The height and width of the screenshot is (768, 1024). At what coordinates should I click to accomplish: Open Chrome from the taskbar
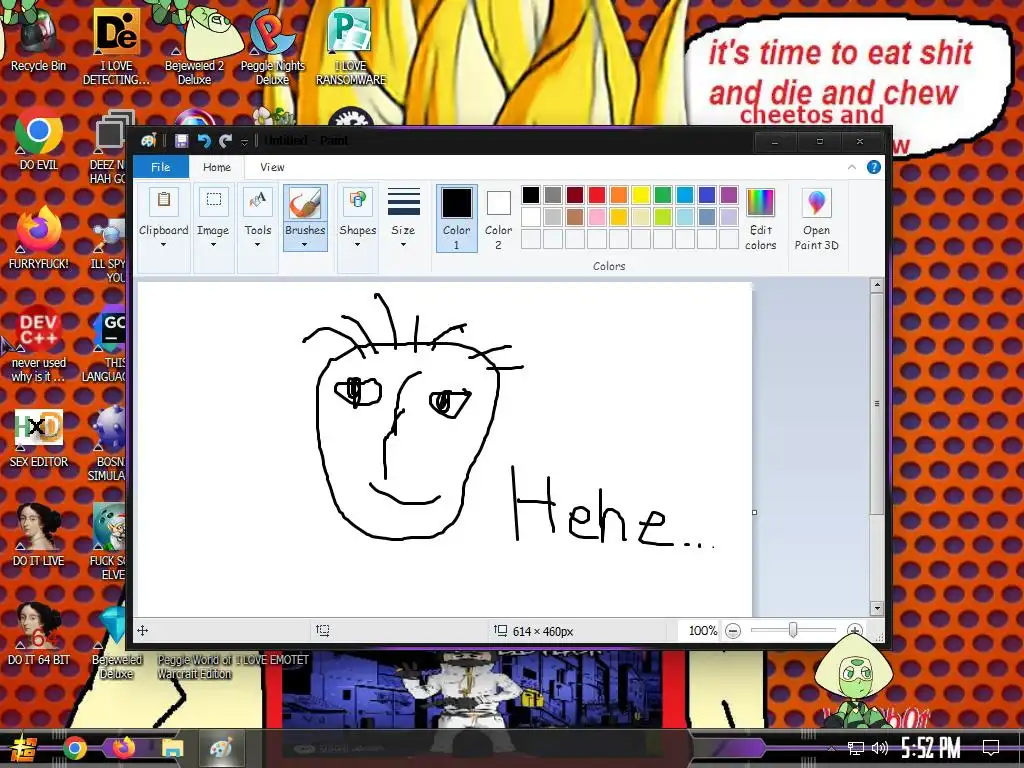[x=74, y=748]
